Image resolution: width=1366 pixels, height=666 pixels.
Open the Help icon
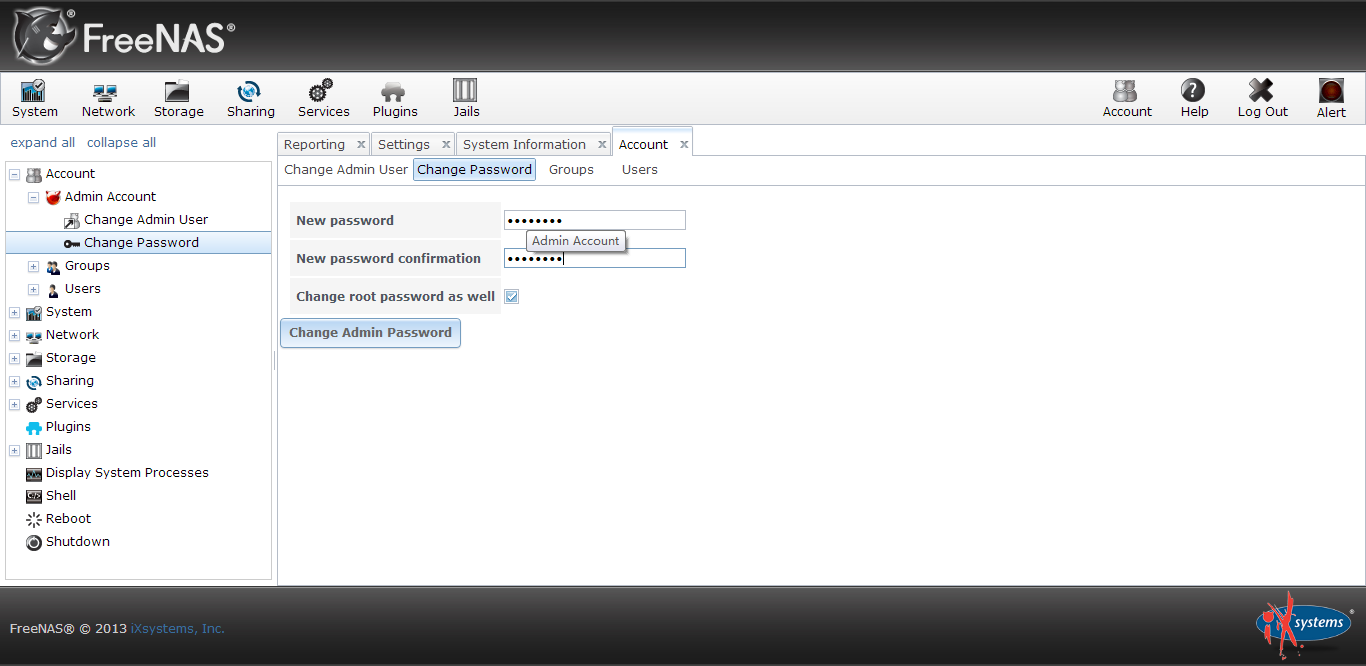(1194, 99)
